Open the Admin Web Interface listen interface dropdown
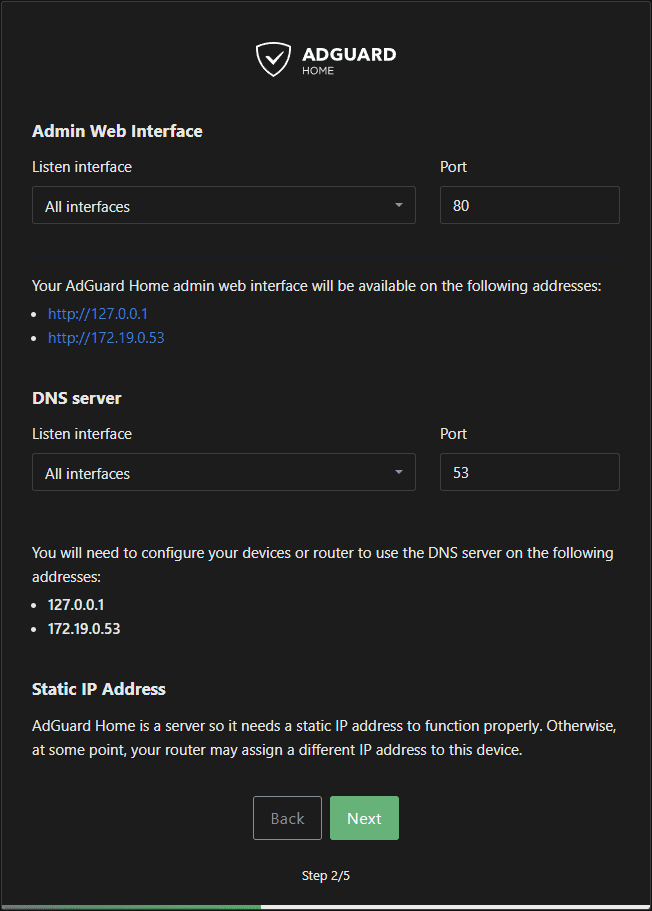Viewport: 652px width, 911px height. (x=210, y=206)
